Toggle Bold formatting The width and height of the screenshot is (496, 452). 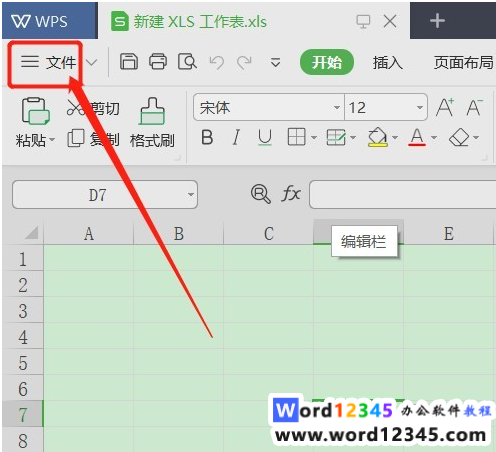click(207, 137)
